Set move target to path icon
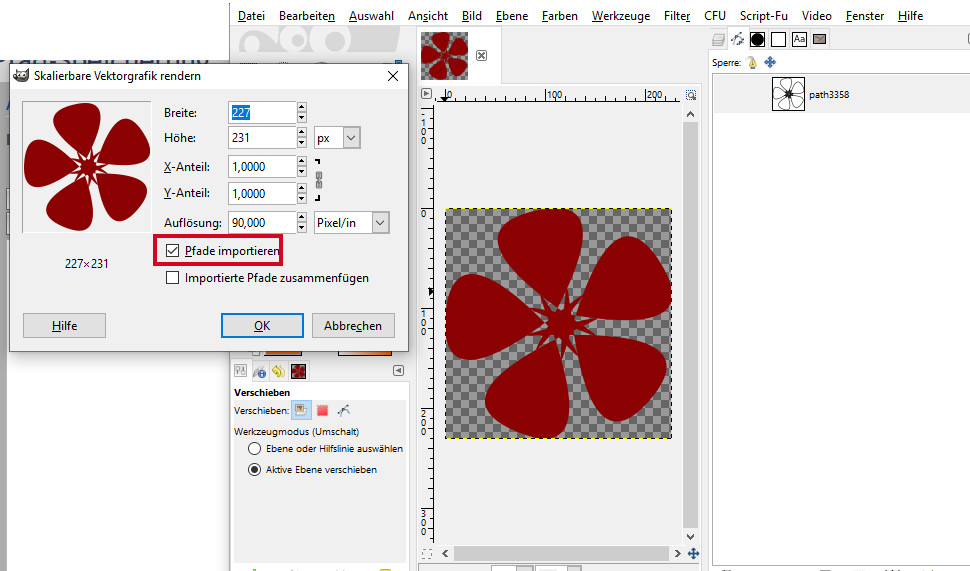This screenshot has height=571, width=970. click(x=343, y=410)
